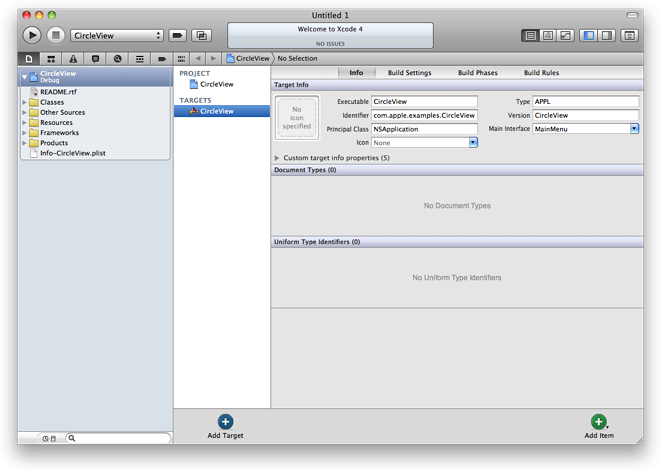This screenshot has width=661, height=471.
Task: Select the Standard editor button
Action: tap(530, 35)
